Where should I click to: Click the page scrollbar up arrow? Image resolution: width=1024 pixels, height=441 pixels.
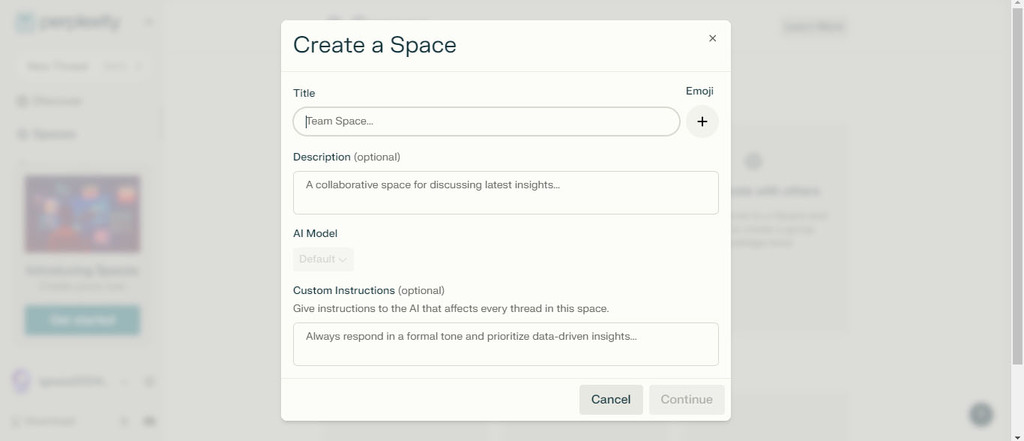1017,5
